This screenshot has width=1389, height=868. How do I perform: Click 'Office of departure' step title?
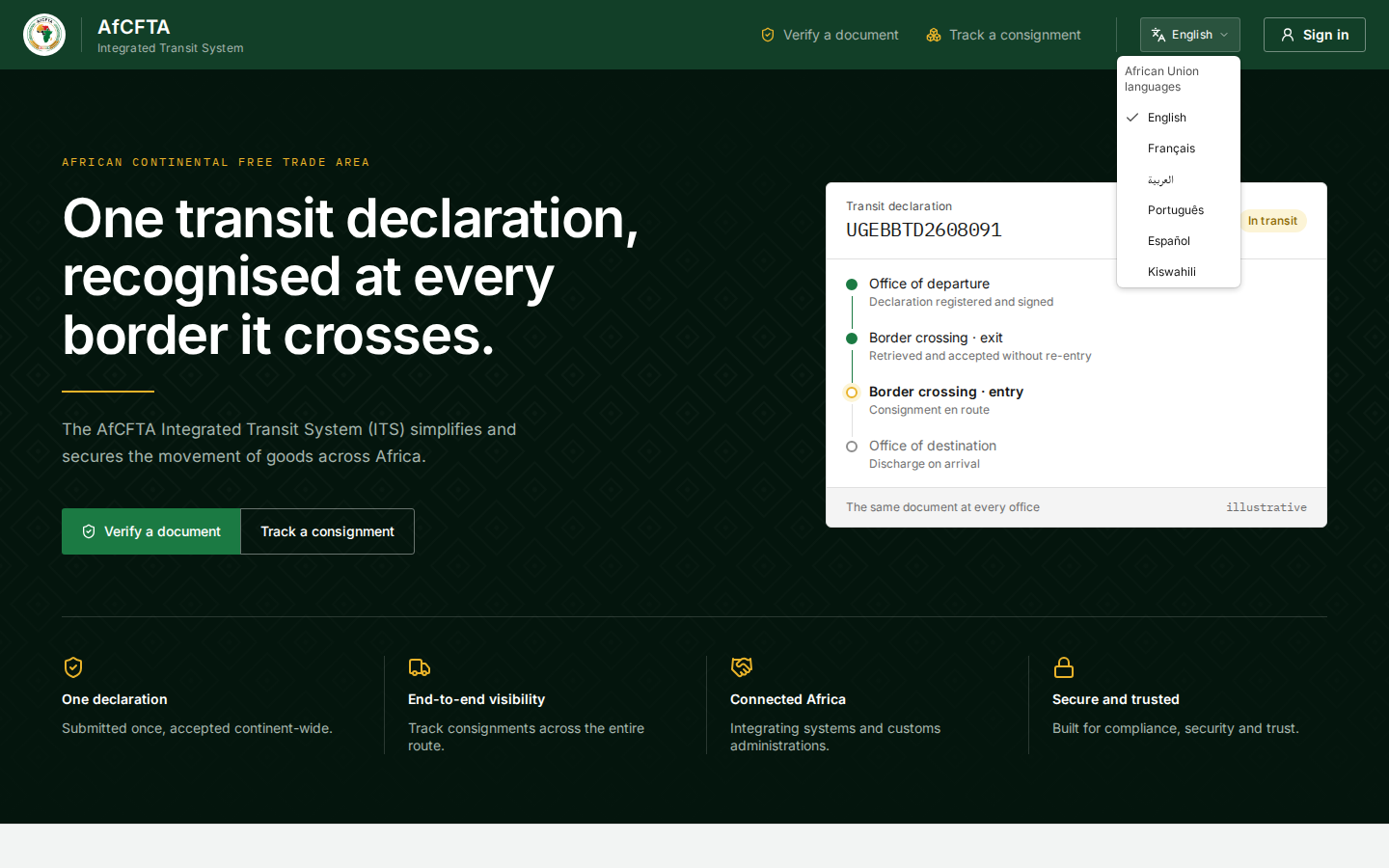pyautogui.click(x=929, y=284)
